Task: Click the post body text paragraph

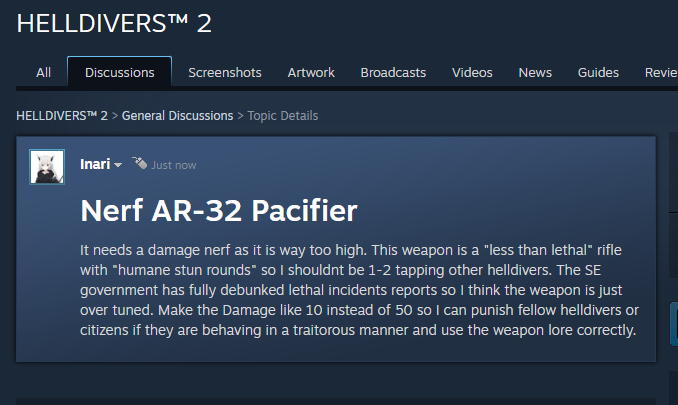Action: tap(359, 290)
